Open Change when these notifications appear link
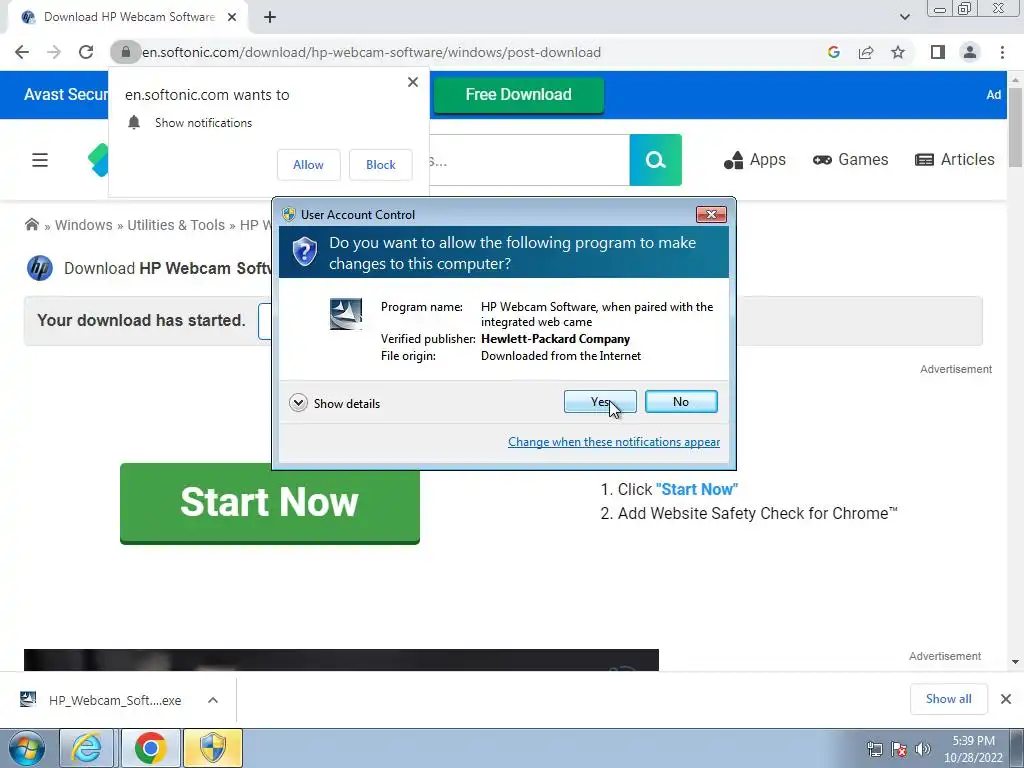 click(614, 442)
